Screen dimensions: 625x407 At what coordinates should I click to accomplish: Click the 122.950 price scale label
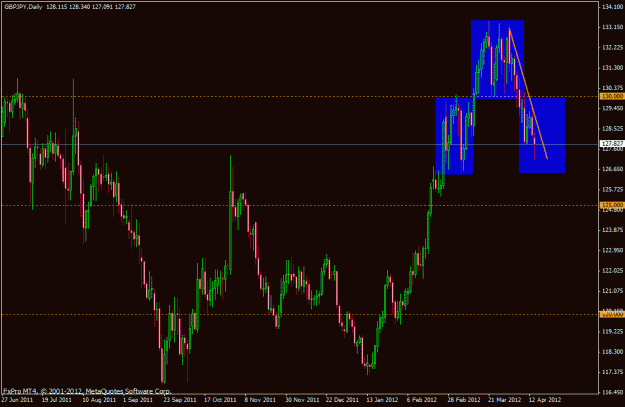613,250
